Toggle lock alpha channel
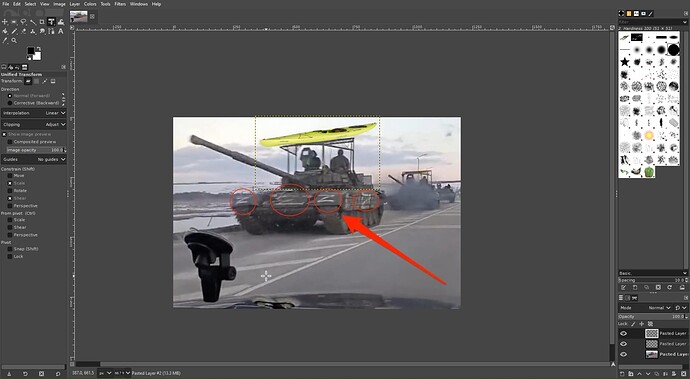The height and width of the screenshot is (379, 690). [650, 324]
